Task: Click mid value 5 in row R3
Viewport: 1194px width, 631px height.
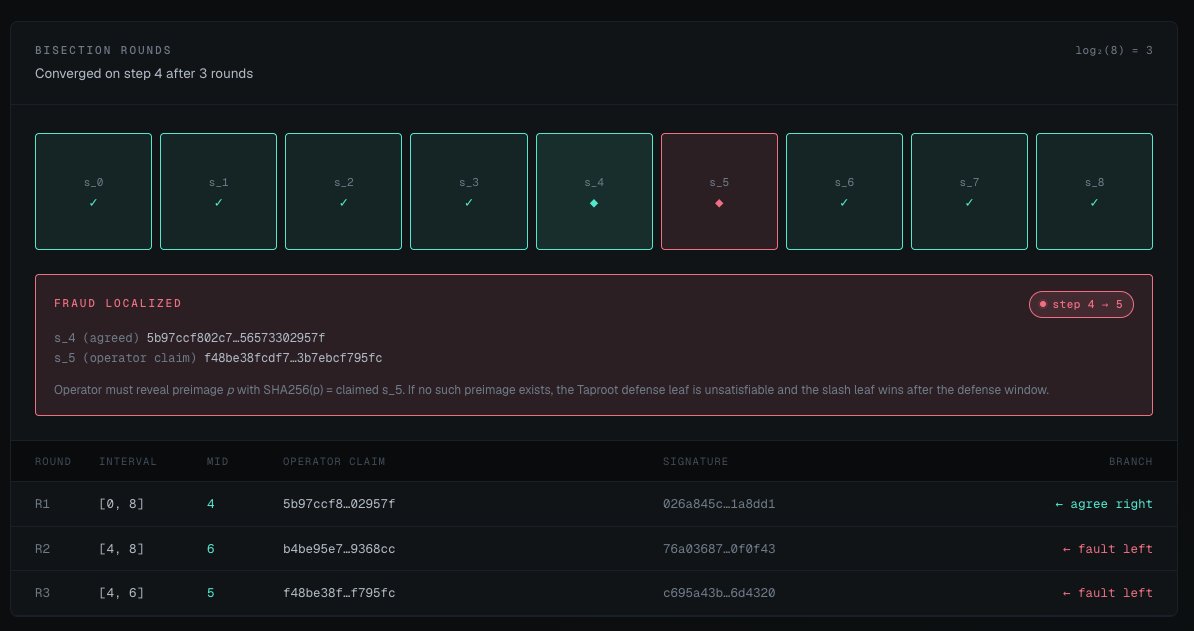Action: click(x=211, y=593)
